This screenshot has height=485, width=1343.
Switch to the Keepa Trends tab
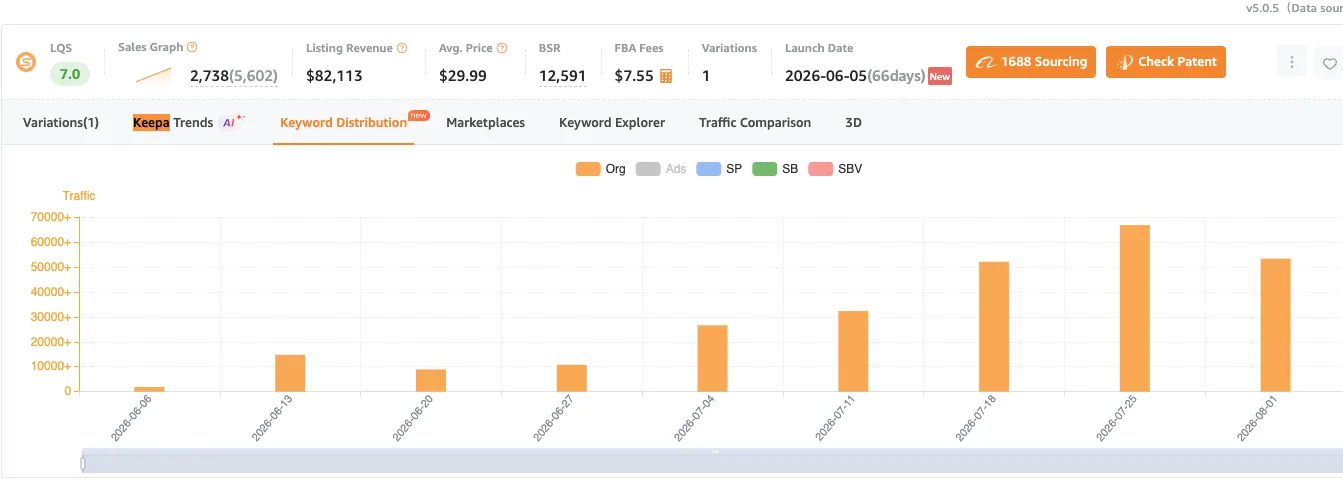(x=188, y=123)
